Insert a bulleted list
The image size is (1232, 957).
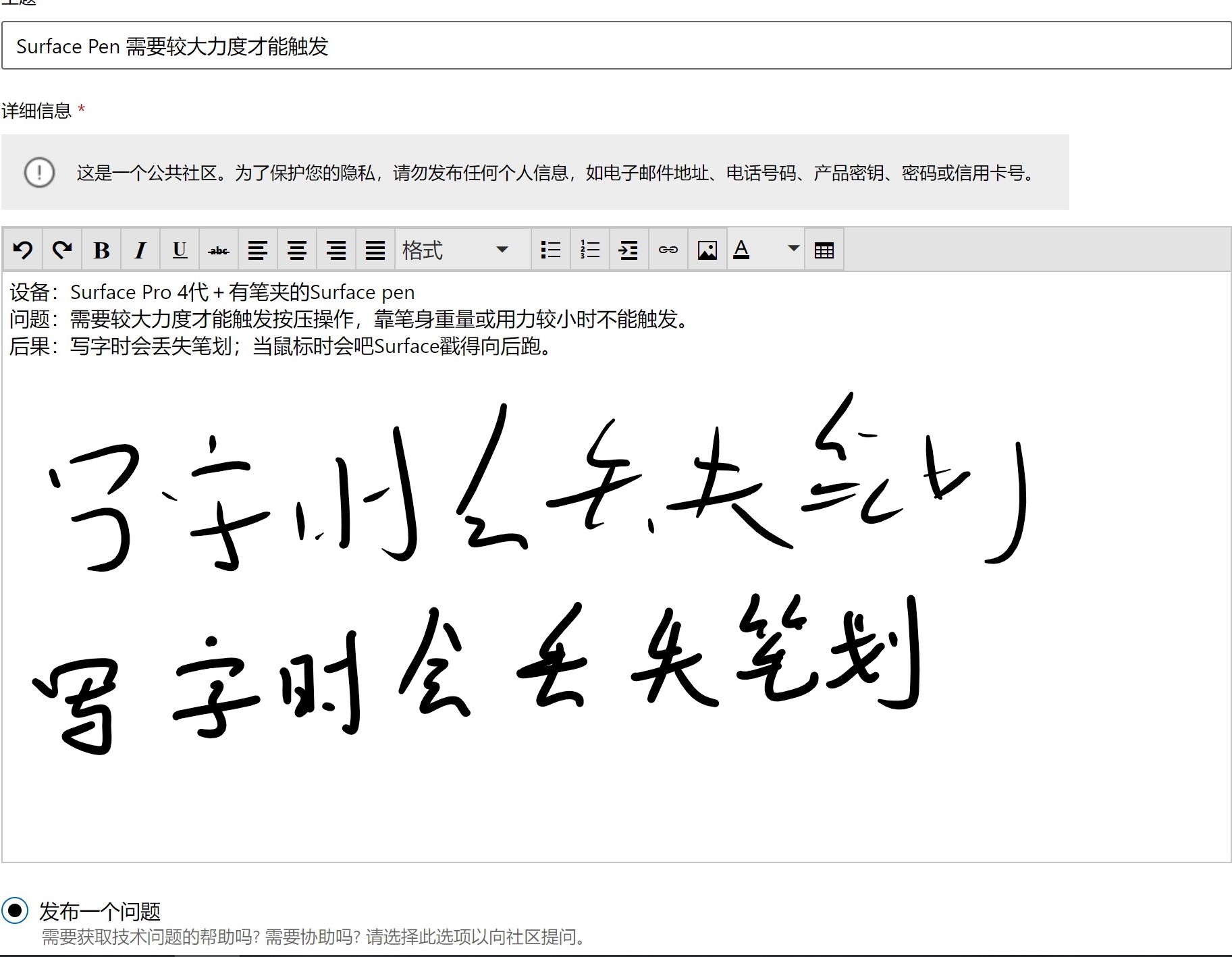click(551, 250)
